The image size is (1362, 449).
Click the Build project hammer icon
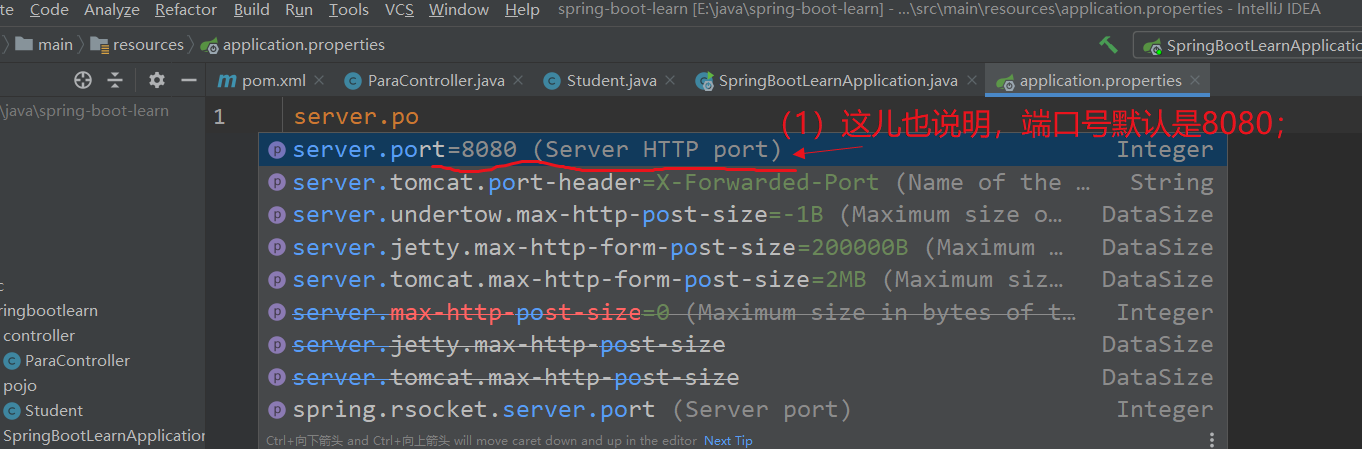click(x=1108, y=44)
